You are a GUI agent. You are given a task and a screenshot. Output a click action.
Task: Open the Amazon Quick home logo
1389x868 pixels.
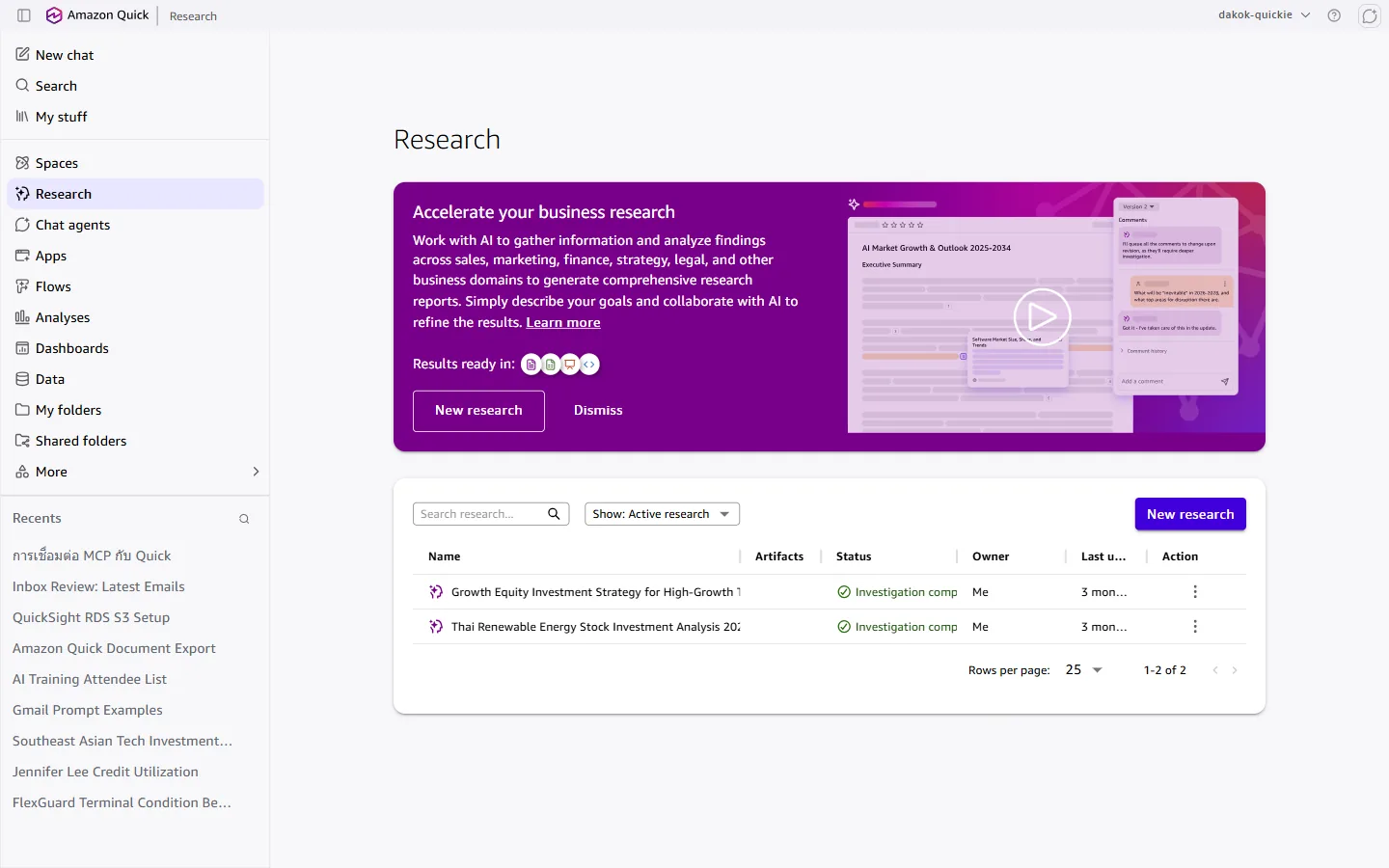pos(97,15)
